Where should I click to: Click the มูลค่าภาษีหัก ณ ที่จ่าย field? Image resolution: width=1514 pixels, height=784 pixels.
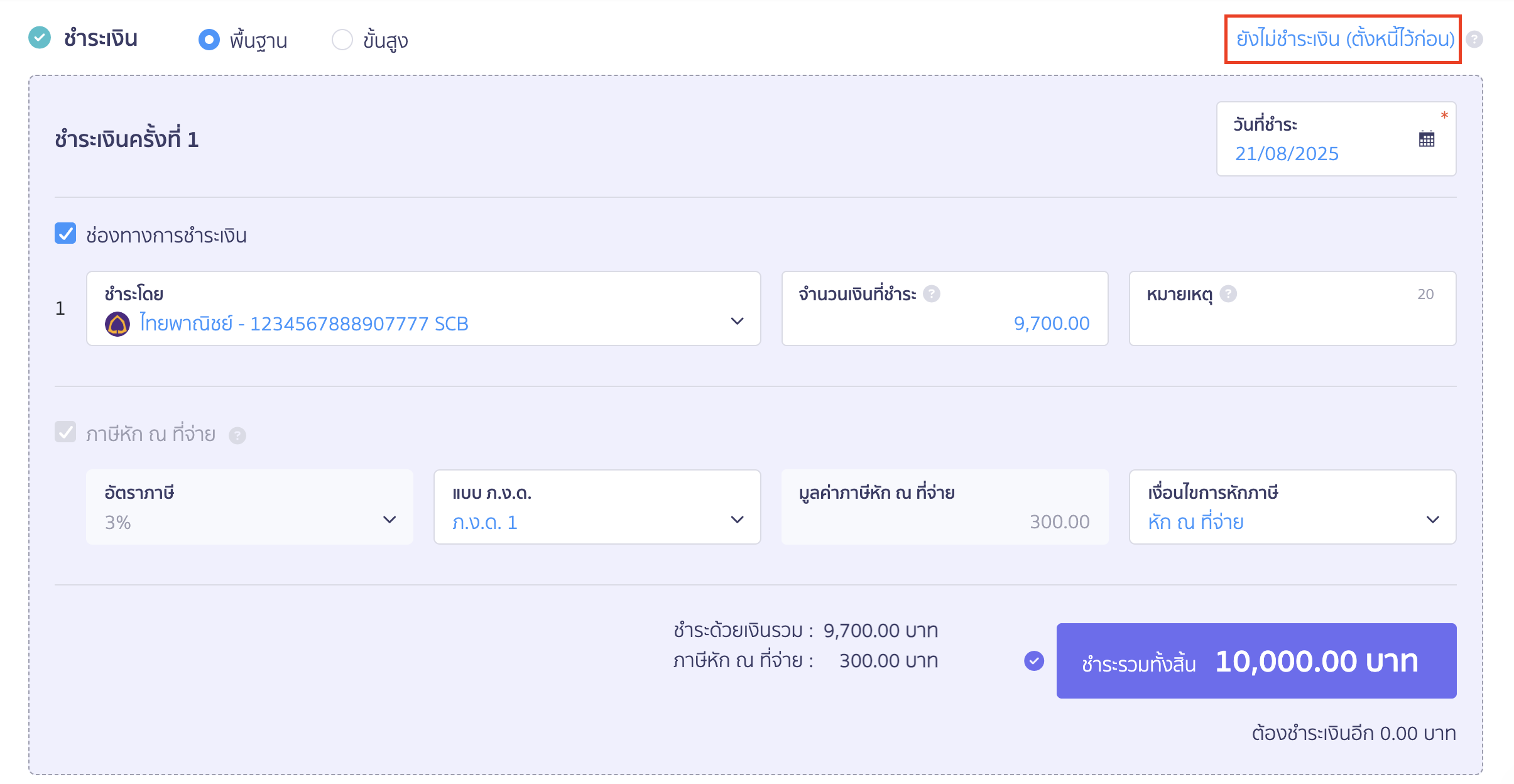pos(945,507)
